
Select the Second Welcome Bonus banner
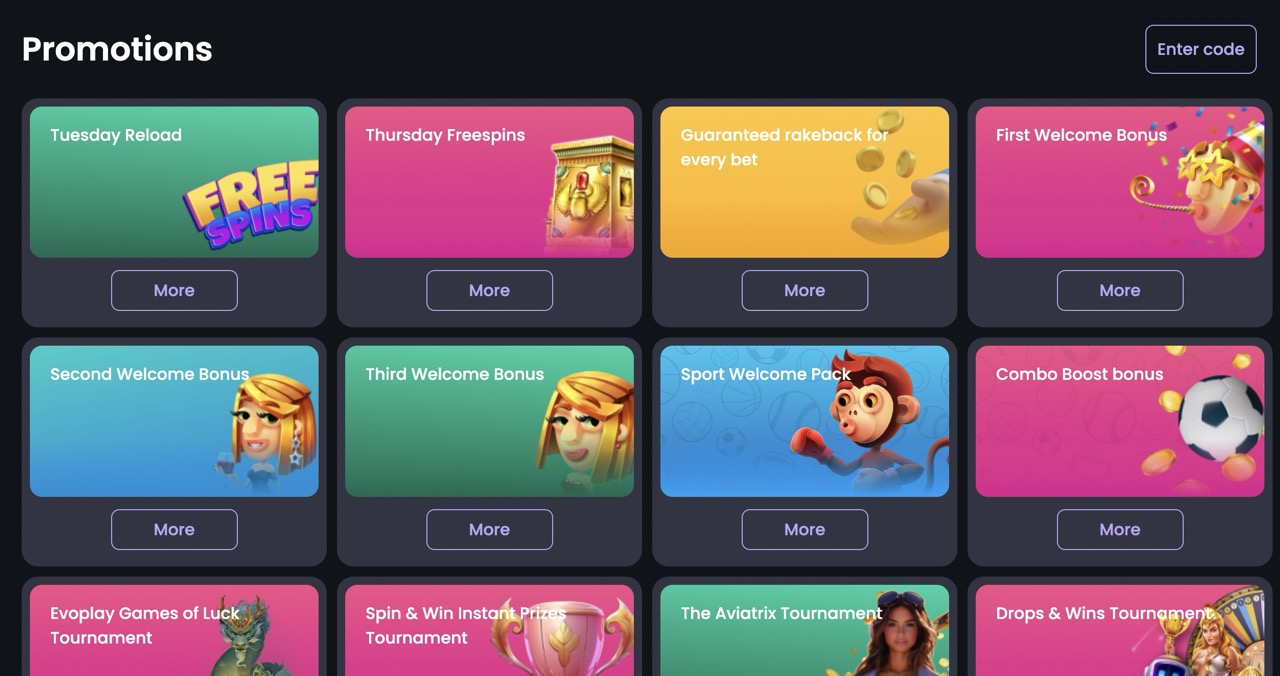174,421
